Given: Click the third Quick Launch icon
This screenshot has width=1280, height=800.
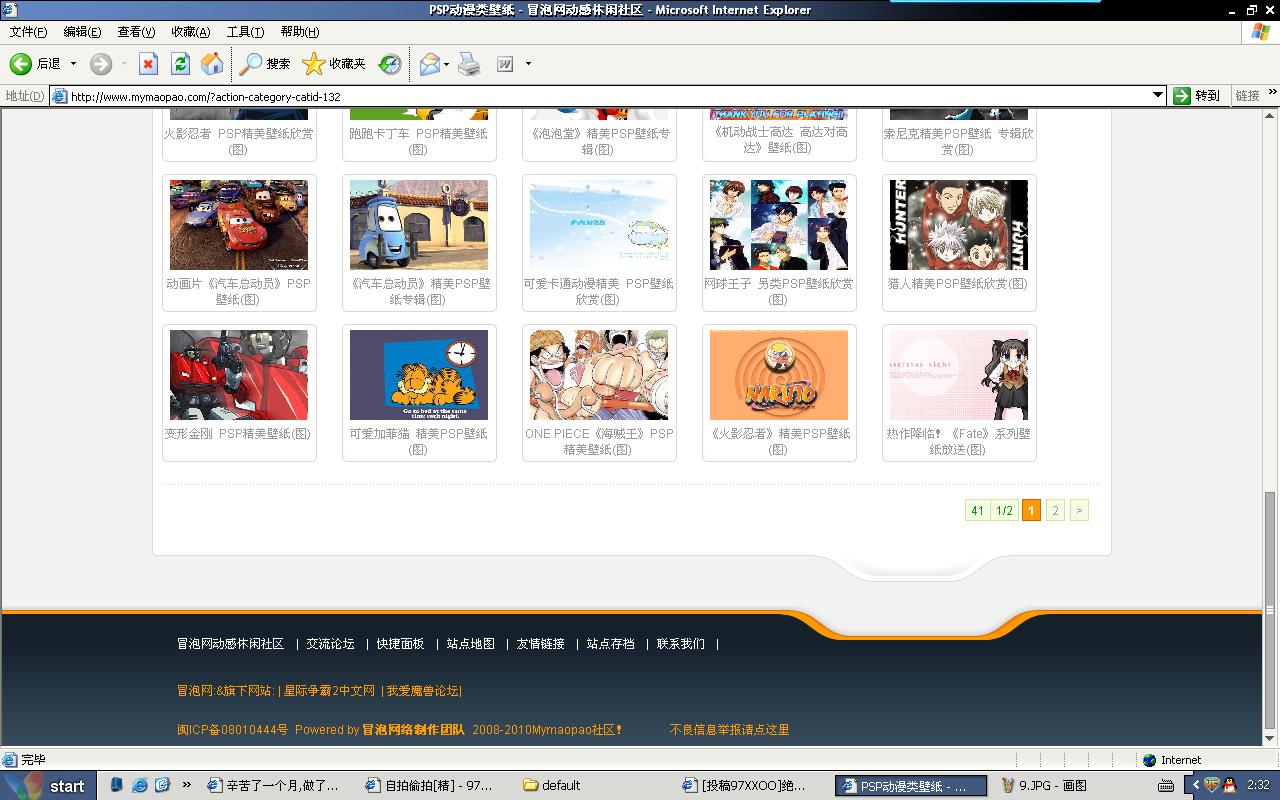Looking at the screenshot, I should pyautogui.click(x=162, y=785).
